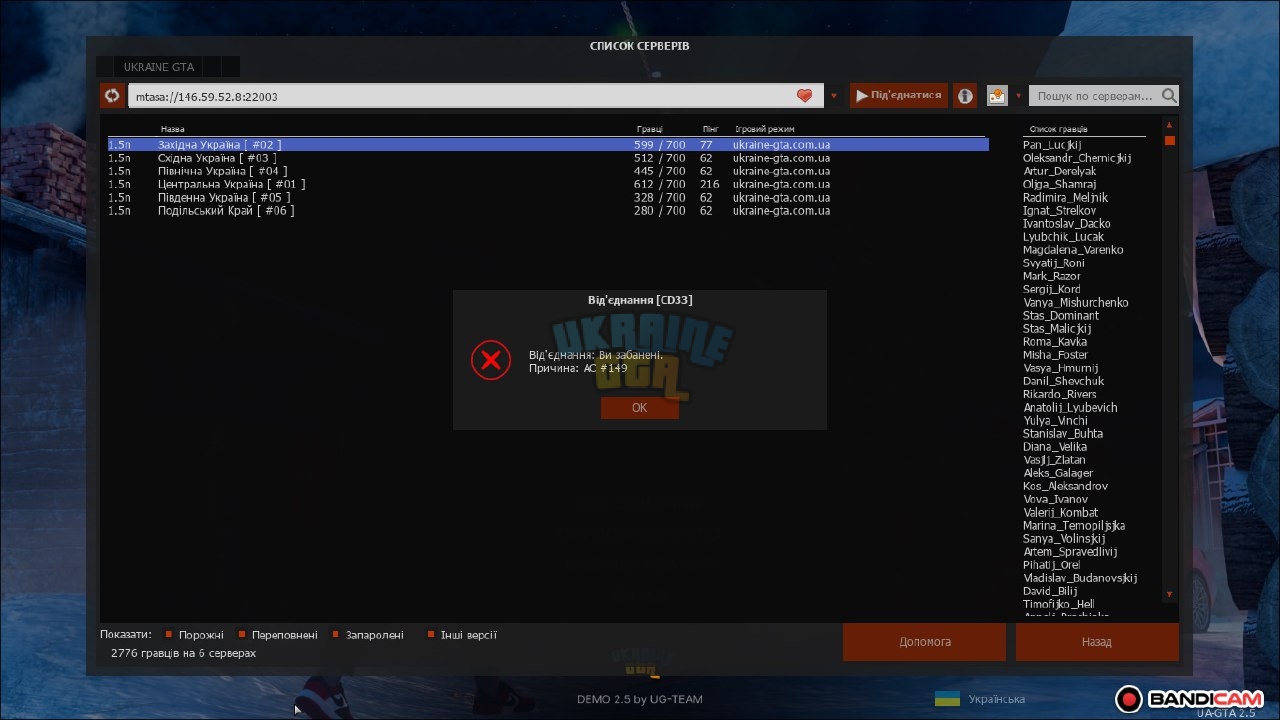Select server Південна Україна [ #05 ]
Viewport: 1280px width, 720px height.
coord(548,197)
